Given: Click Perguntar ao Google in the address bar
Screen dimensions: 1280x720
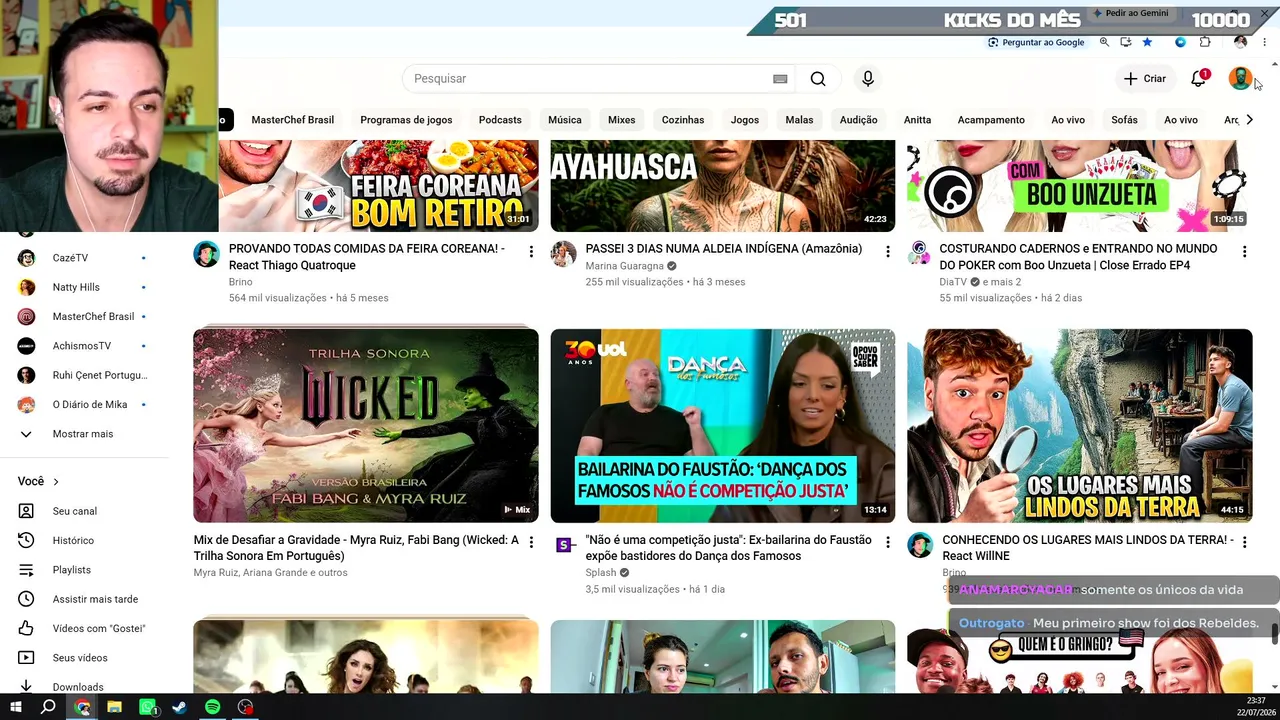Looking at the screenshot, I should [1036, 42].
